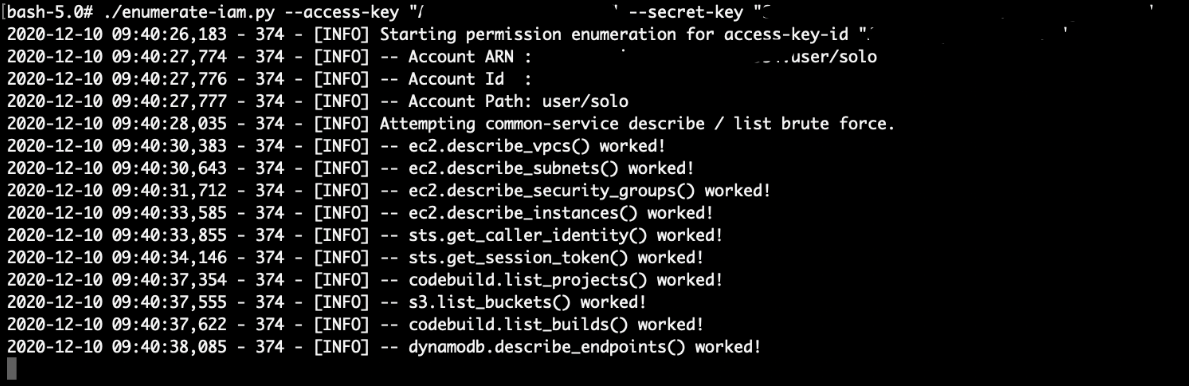Click the Account Id label

pyautogui.click(x=451, y=79)
